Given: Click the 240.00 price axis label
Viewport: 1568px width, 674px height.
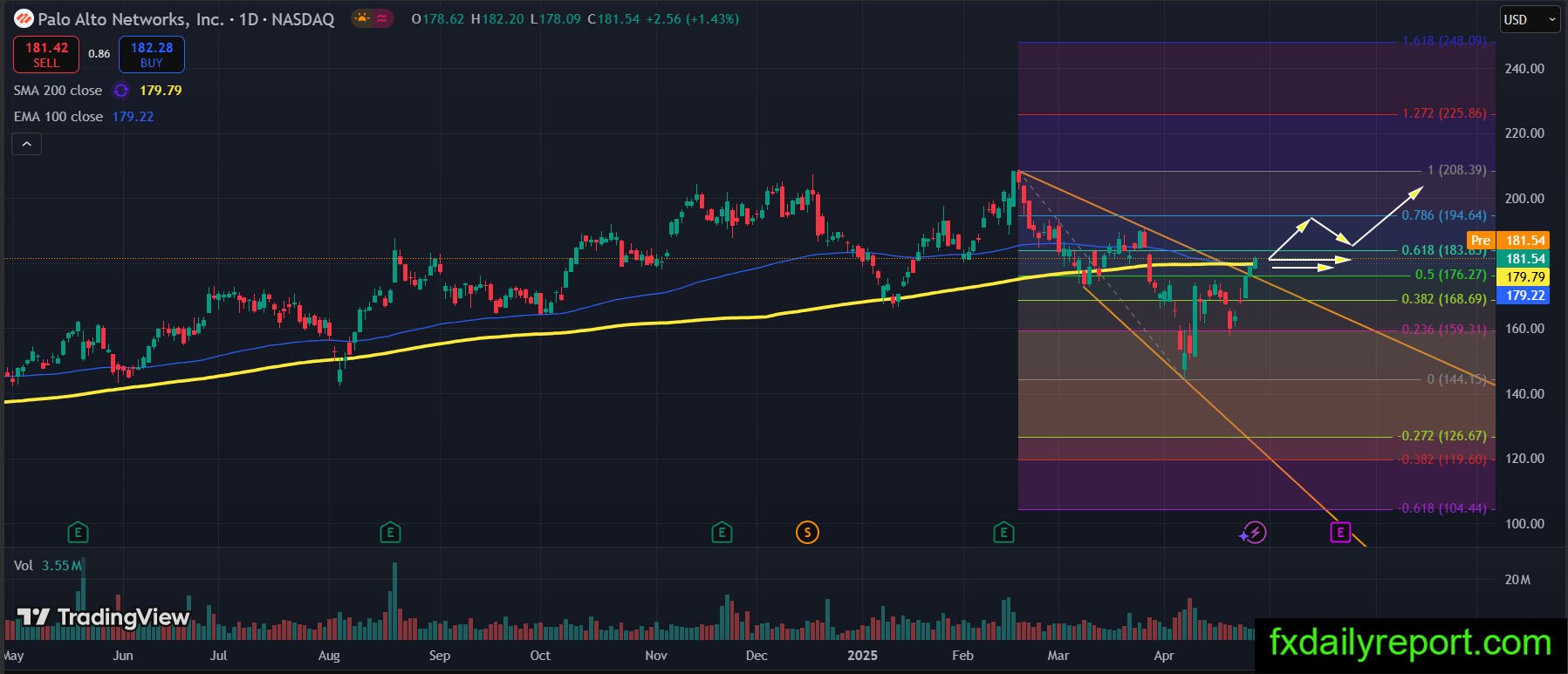Looking at the screenshot, I should pos(1524,69).
